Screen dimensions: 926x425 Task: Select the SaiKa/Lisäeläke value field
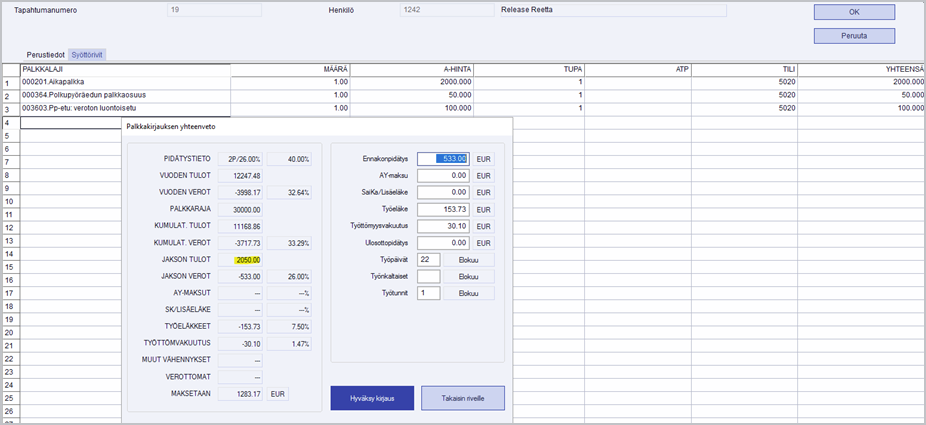point(442,192)
